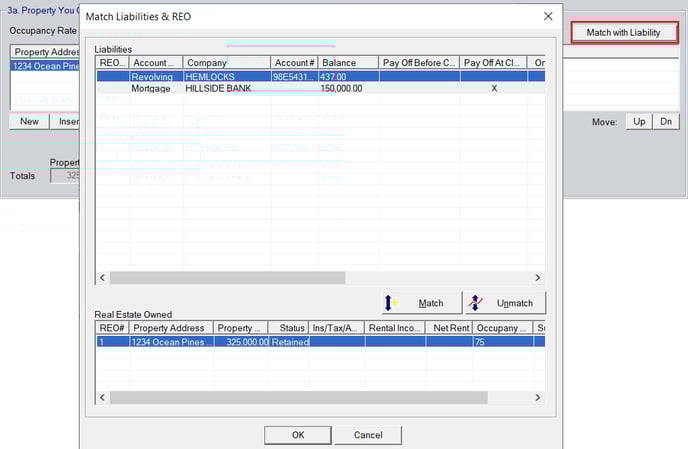Move property Dn in background window
This screenshot has width=688, height=449.
[x=666, y=122]
